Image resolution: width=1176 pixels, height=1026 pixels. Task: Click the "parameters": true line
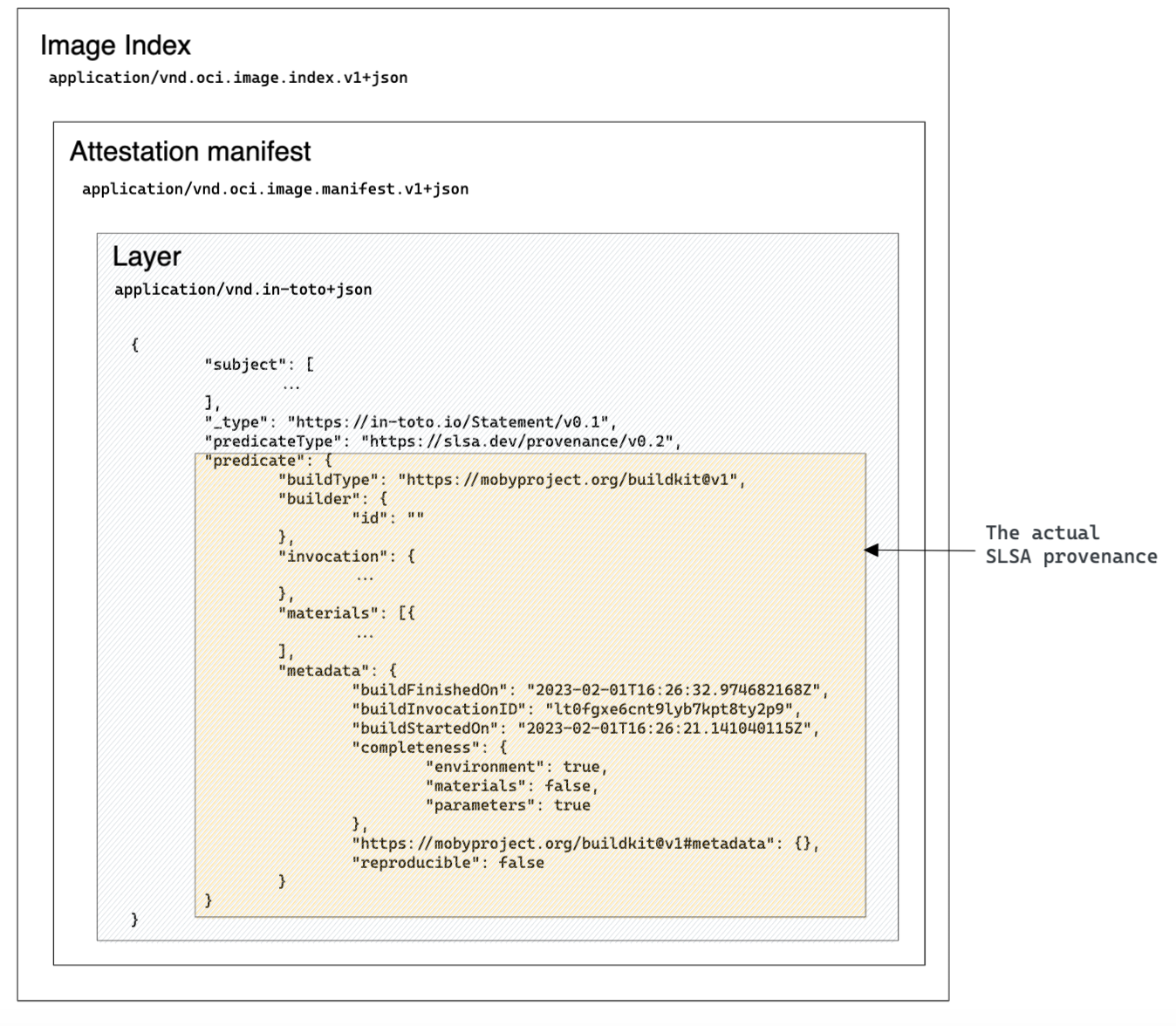[x=508, y=805]
